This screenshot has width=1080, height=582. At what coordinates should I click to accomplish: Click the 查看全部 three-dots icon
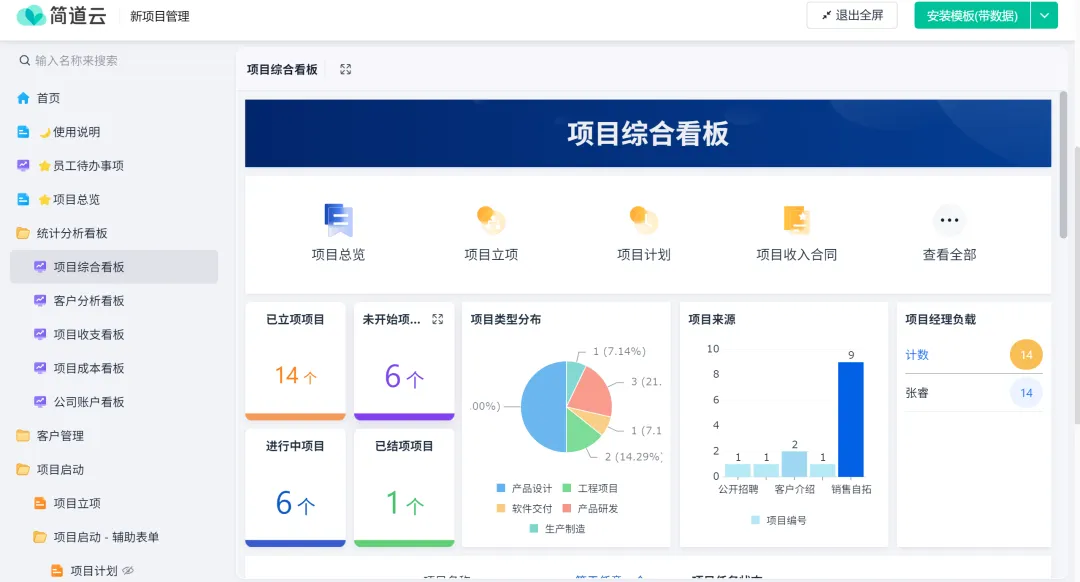tap(949, 220)
